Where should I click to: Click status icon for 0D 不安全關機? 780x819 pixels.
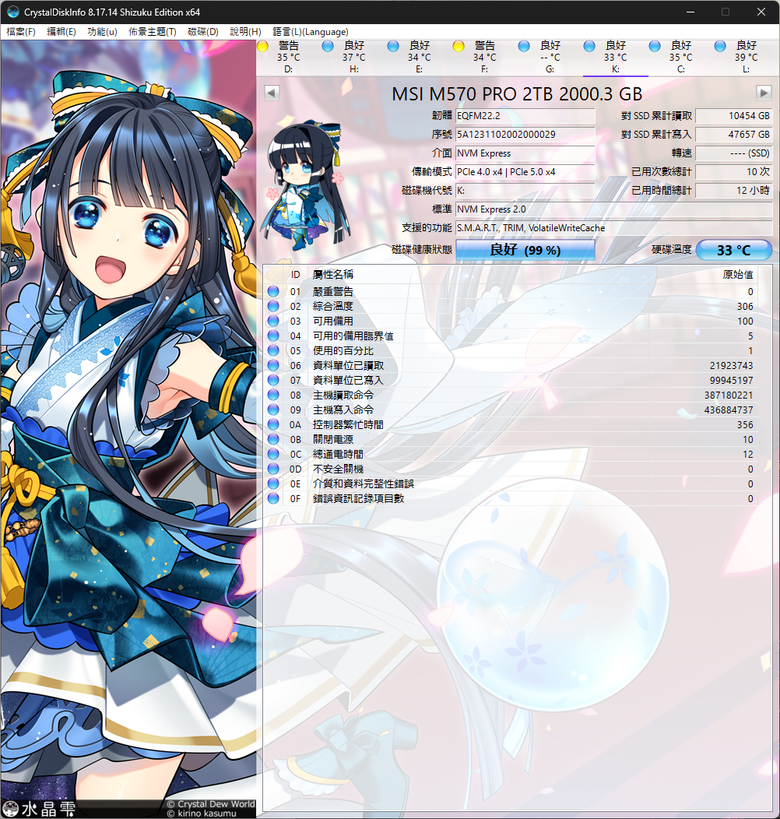(x=273, y=469)
